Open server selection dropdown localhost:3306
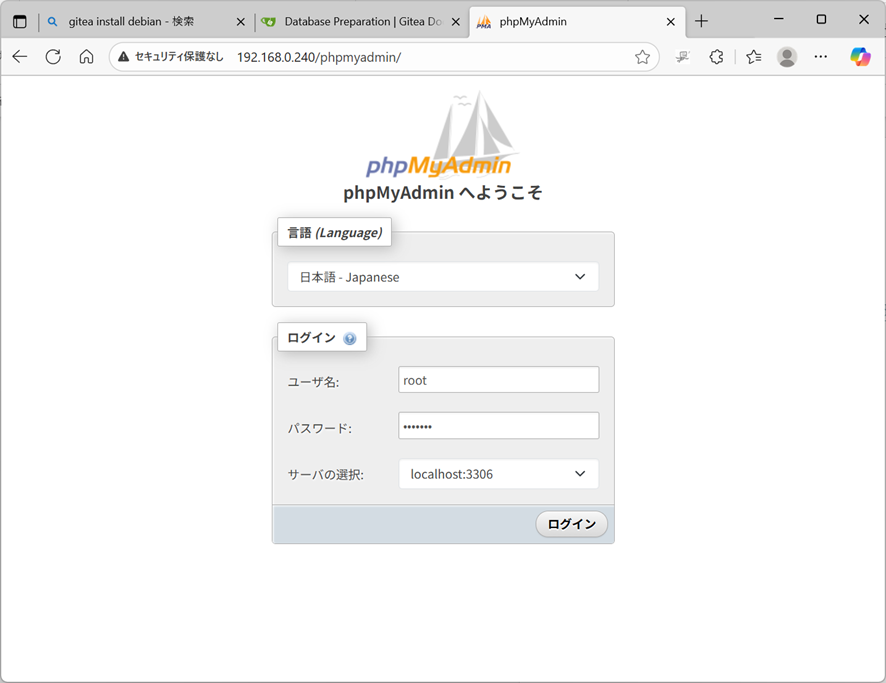 tap(498, 474)
